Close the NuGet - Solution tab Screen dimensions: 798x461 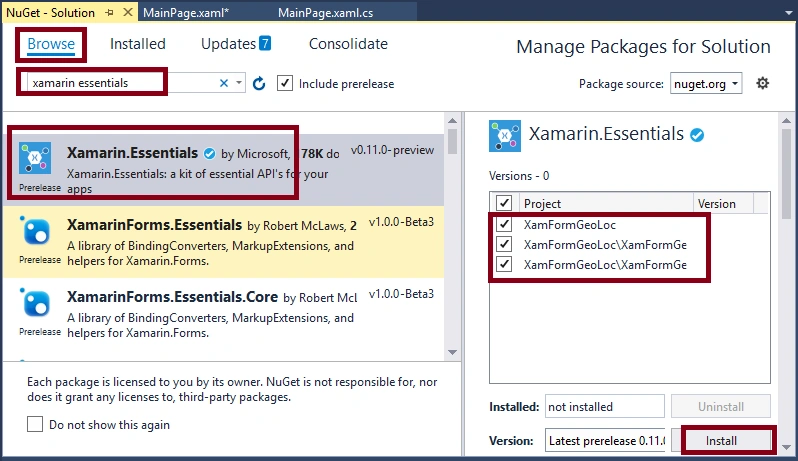coord(128,12)
